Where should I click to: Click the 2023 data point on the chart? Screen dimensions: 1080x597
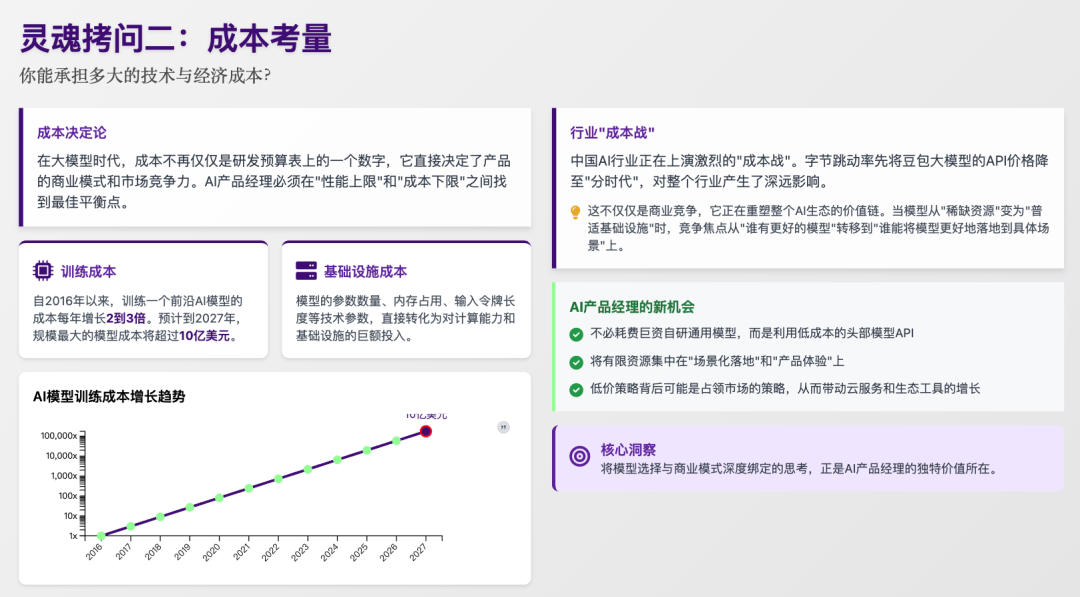point(308,470)
